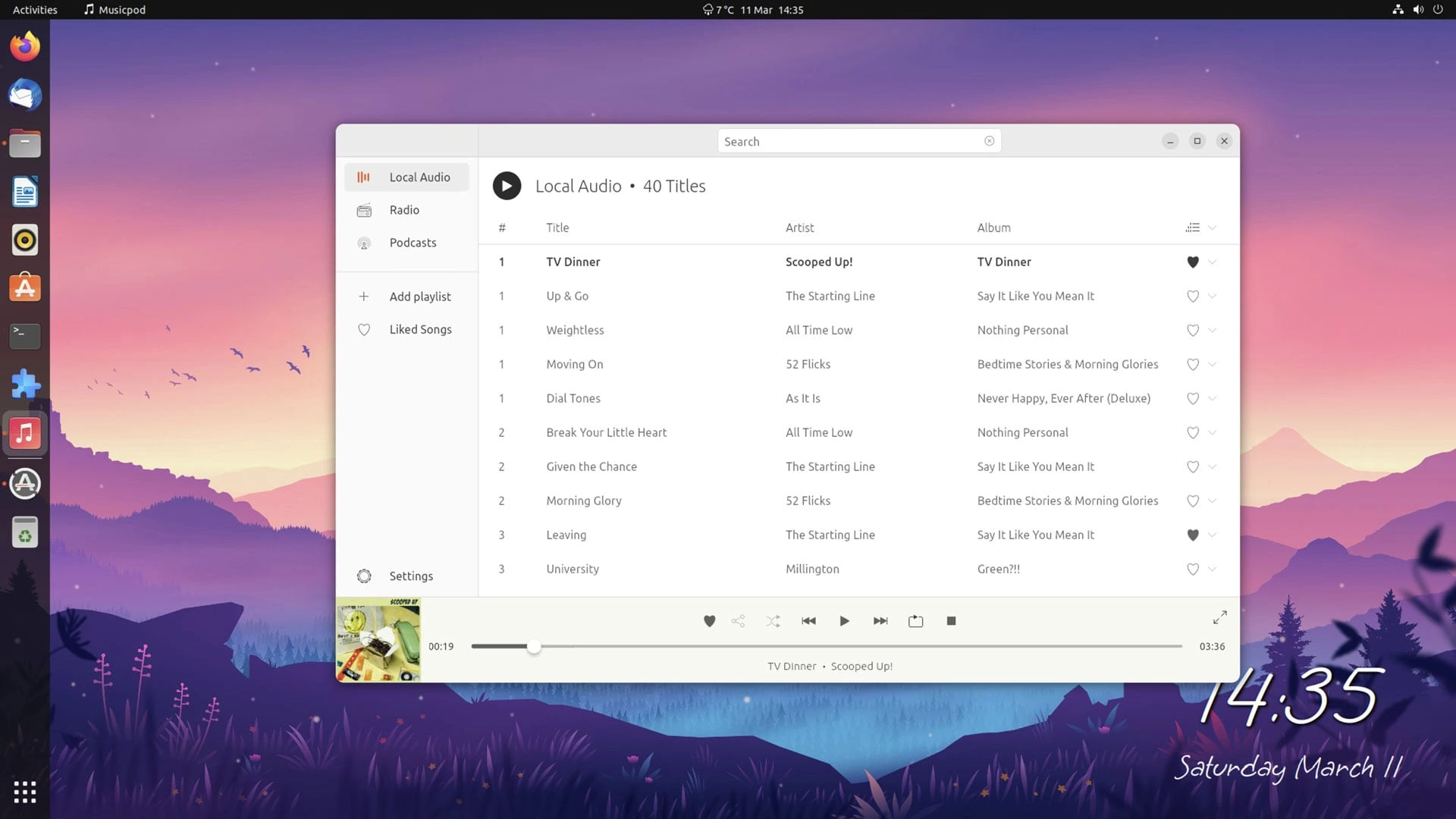Open Terminal from the dock
1456x819 pixels.
[25, 336]
